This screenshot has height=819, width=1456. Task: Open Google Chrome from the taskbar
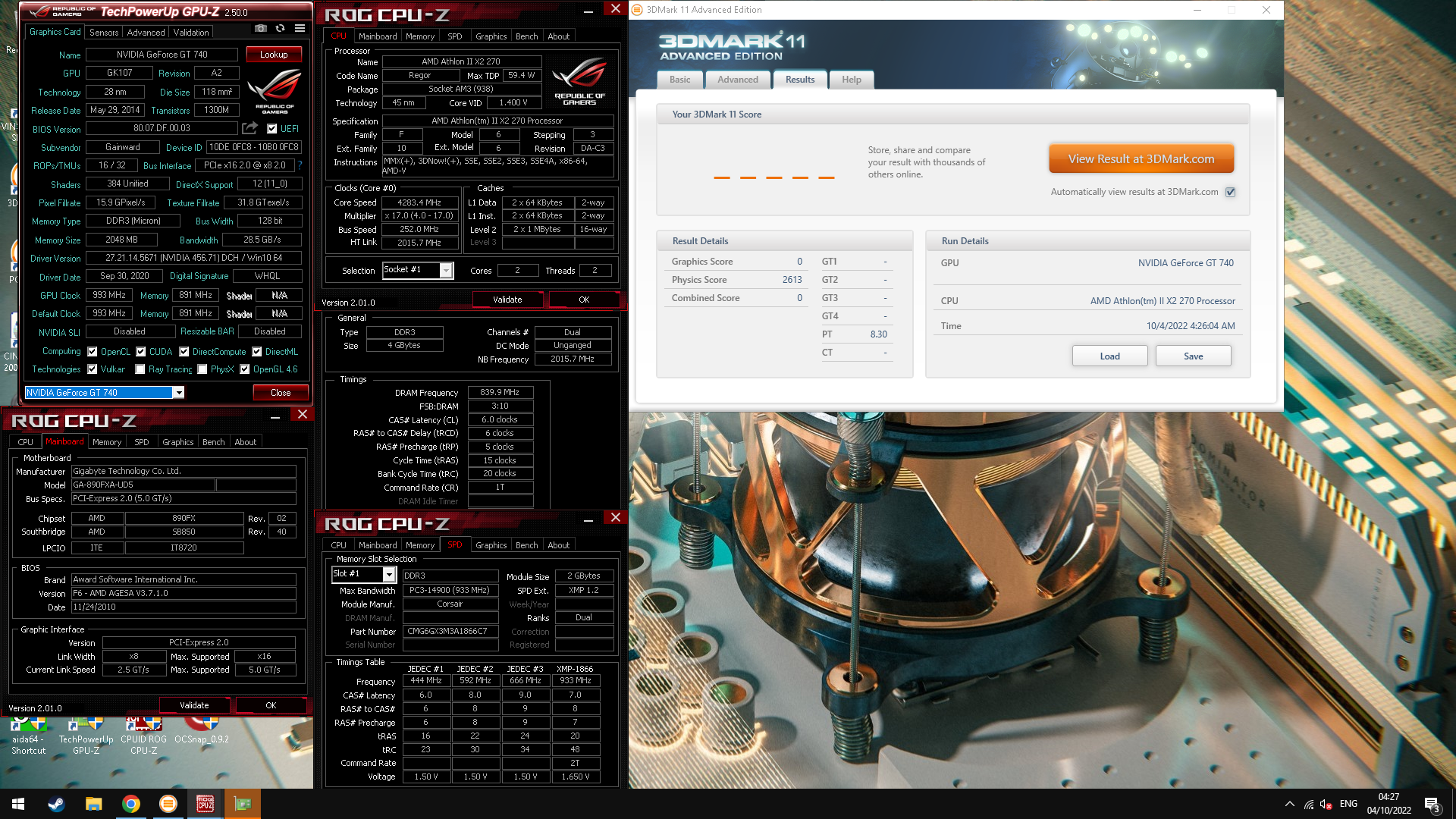tap(130, 804)
